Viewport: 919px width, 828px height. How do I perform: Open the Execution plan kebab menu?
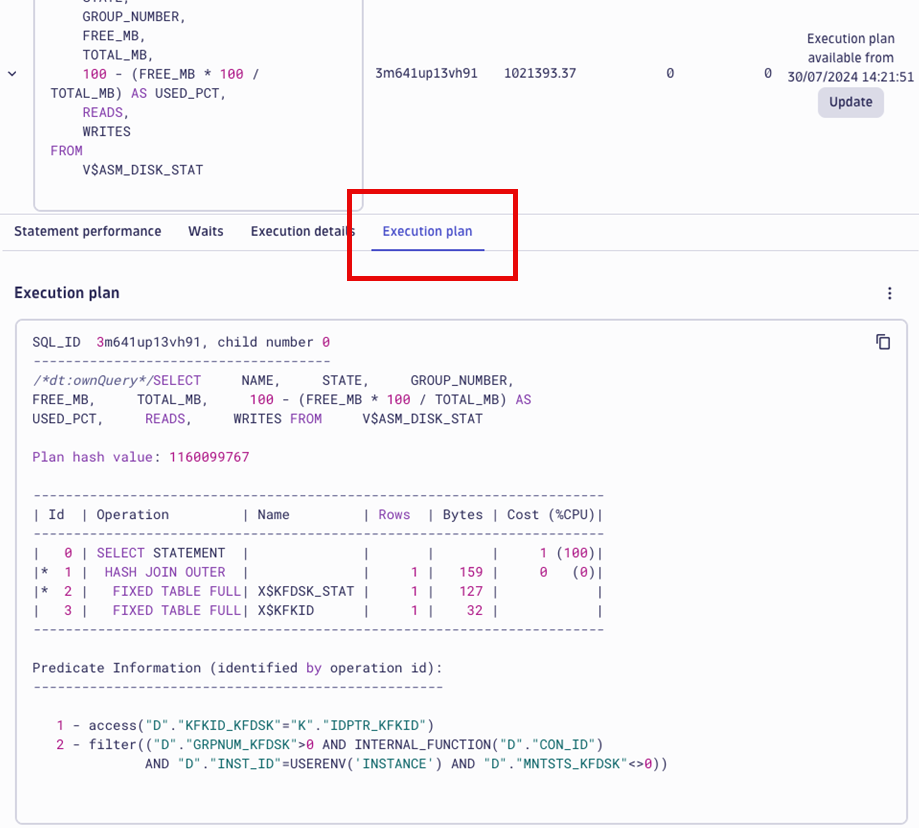coord(890,293)
